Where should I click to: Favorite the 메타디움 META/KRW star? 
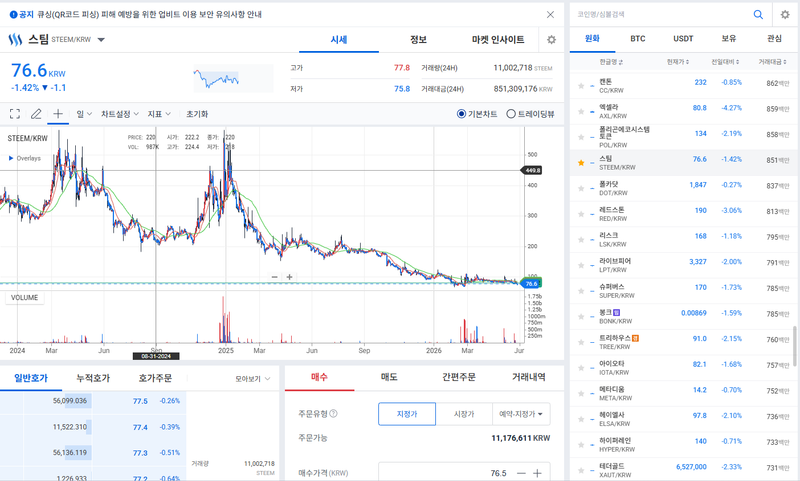581,393
